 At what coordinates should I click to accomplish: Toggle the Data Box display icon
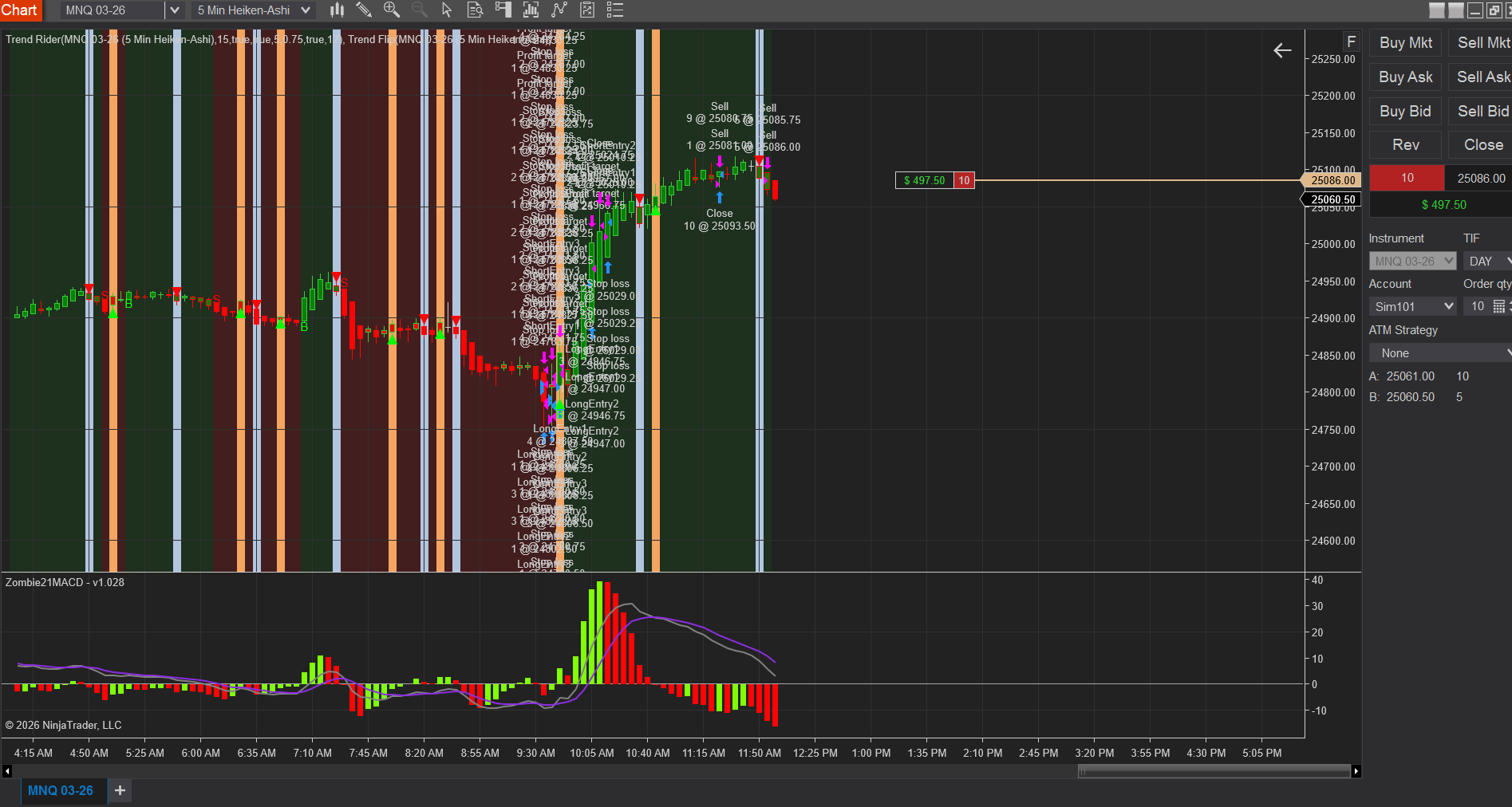475,10
